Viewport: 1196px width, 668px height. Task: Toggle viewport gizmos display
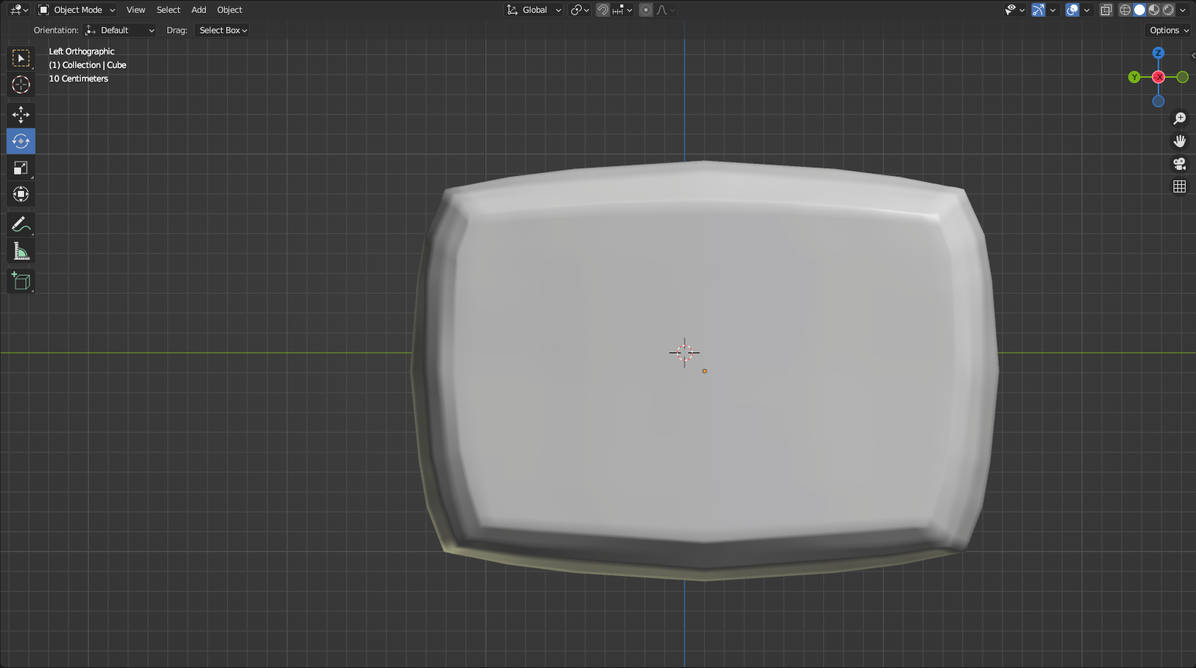(x=1038, y=10)
